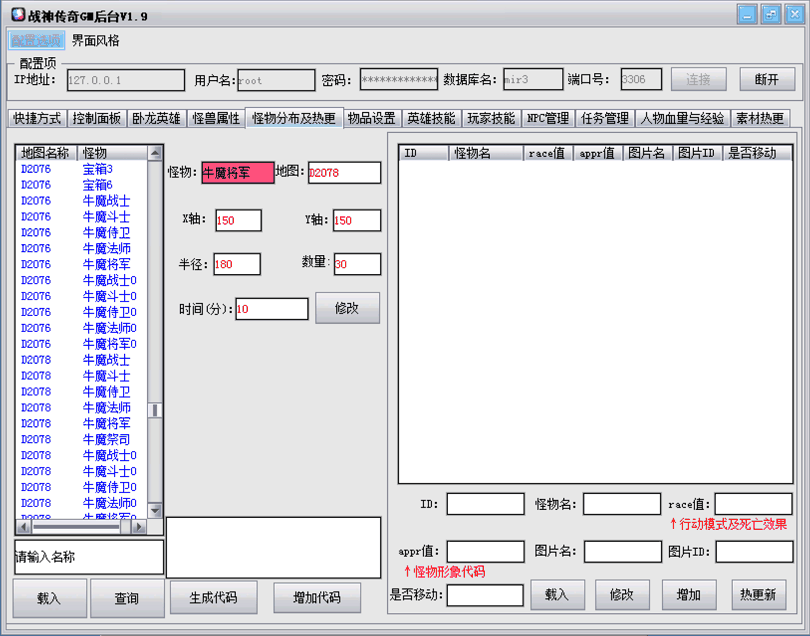Click the app icon in title bar
The image size is (810, 636).
point(18,14)
